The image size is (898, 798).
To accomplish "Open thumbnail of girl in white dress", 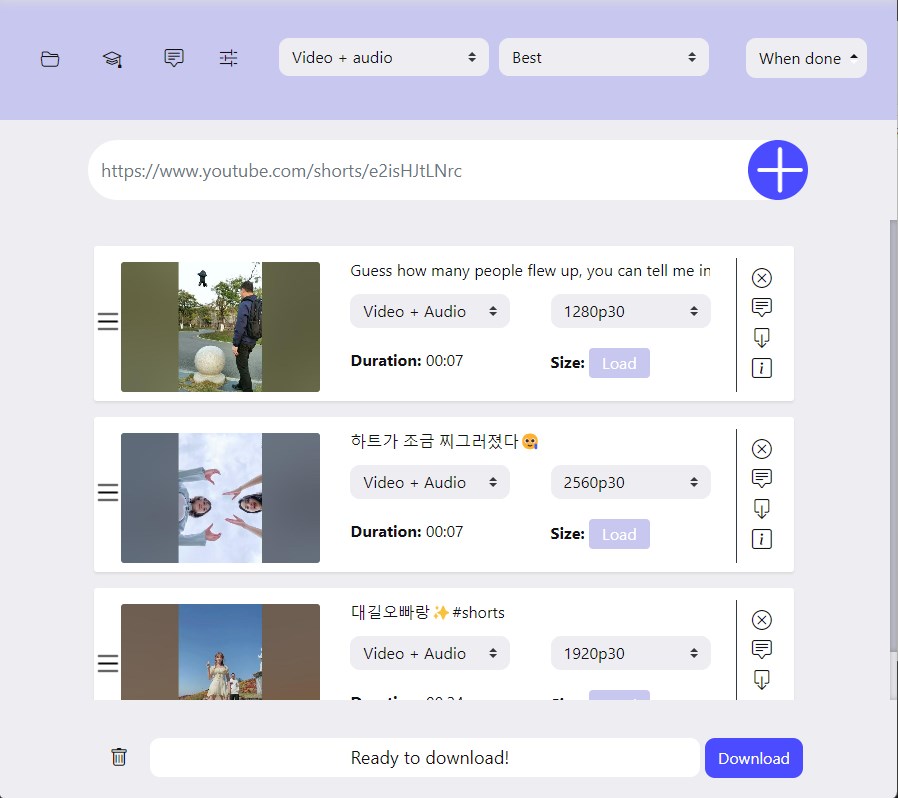I will [220, 652].
